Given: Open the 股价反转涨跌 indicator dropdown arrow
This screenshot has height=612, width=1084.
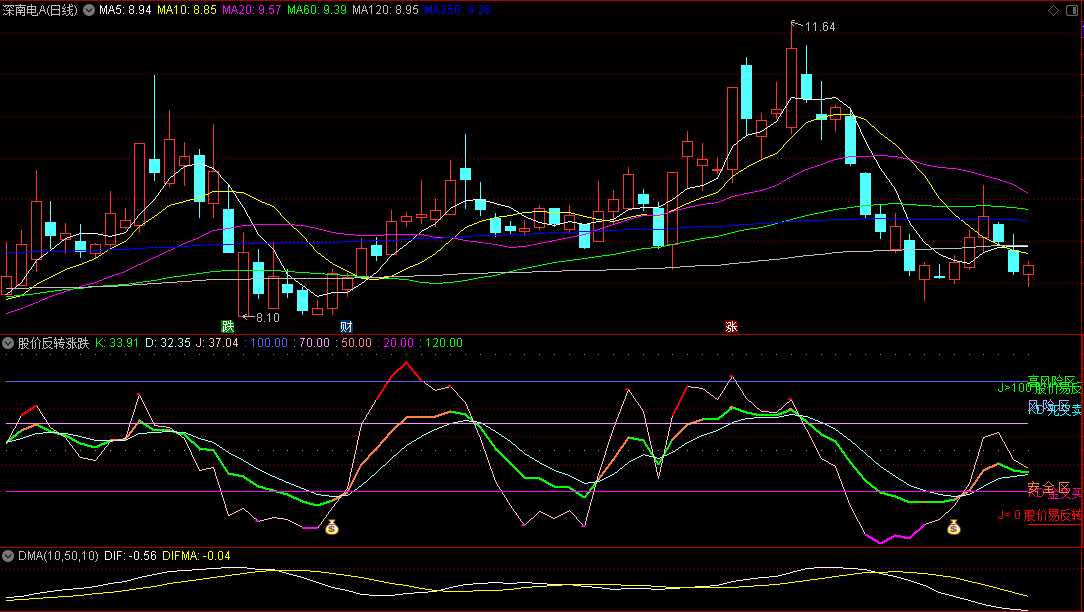Looking at the screenshot, I should [8, 343].
